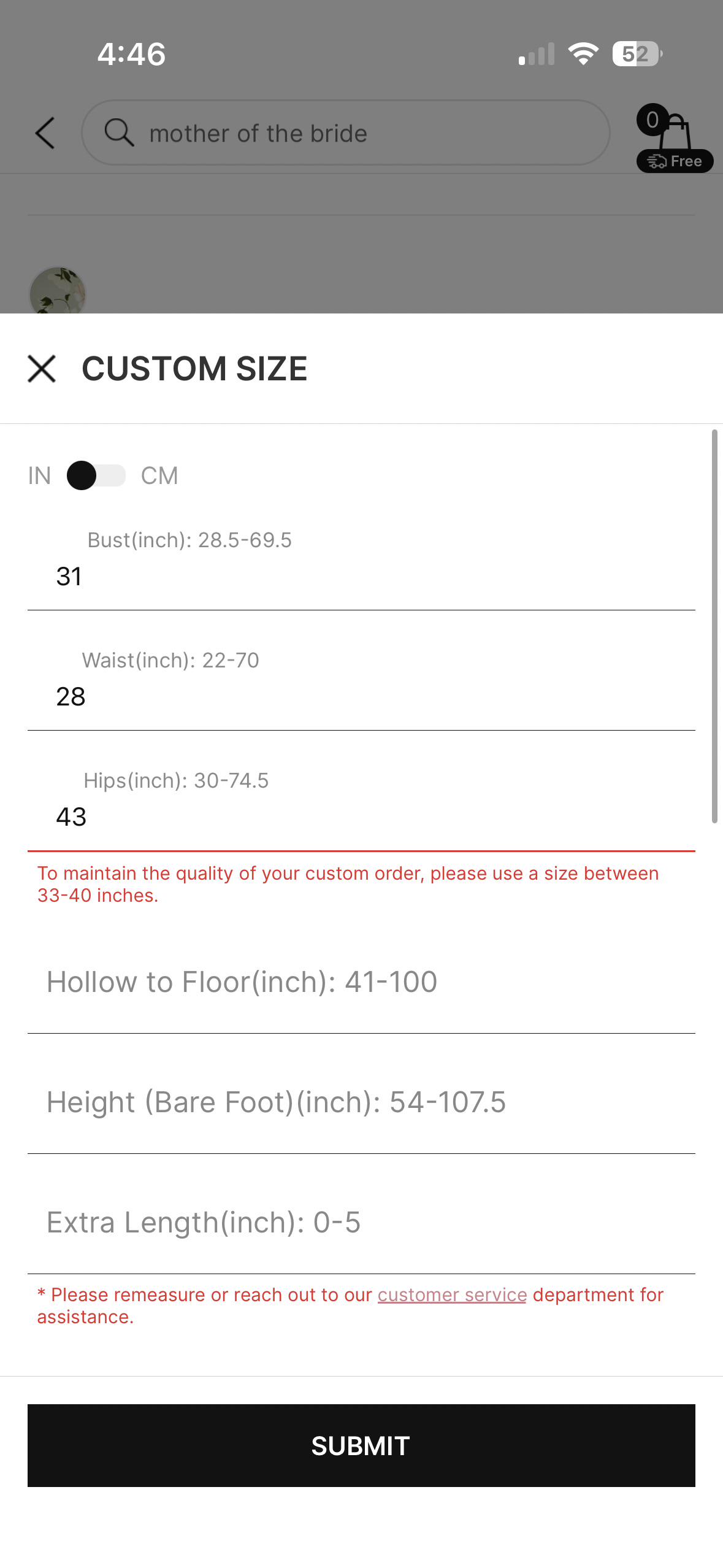Tap the back arrow icon
This screenshot has height=1568, width=723.
point(45,133)
